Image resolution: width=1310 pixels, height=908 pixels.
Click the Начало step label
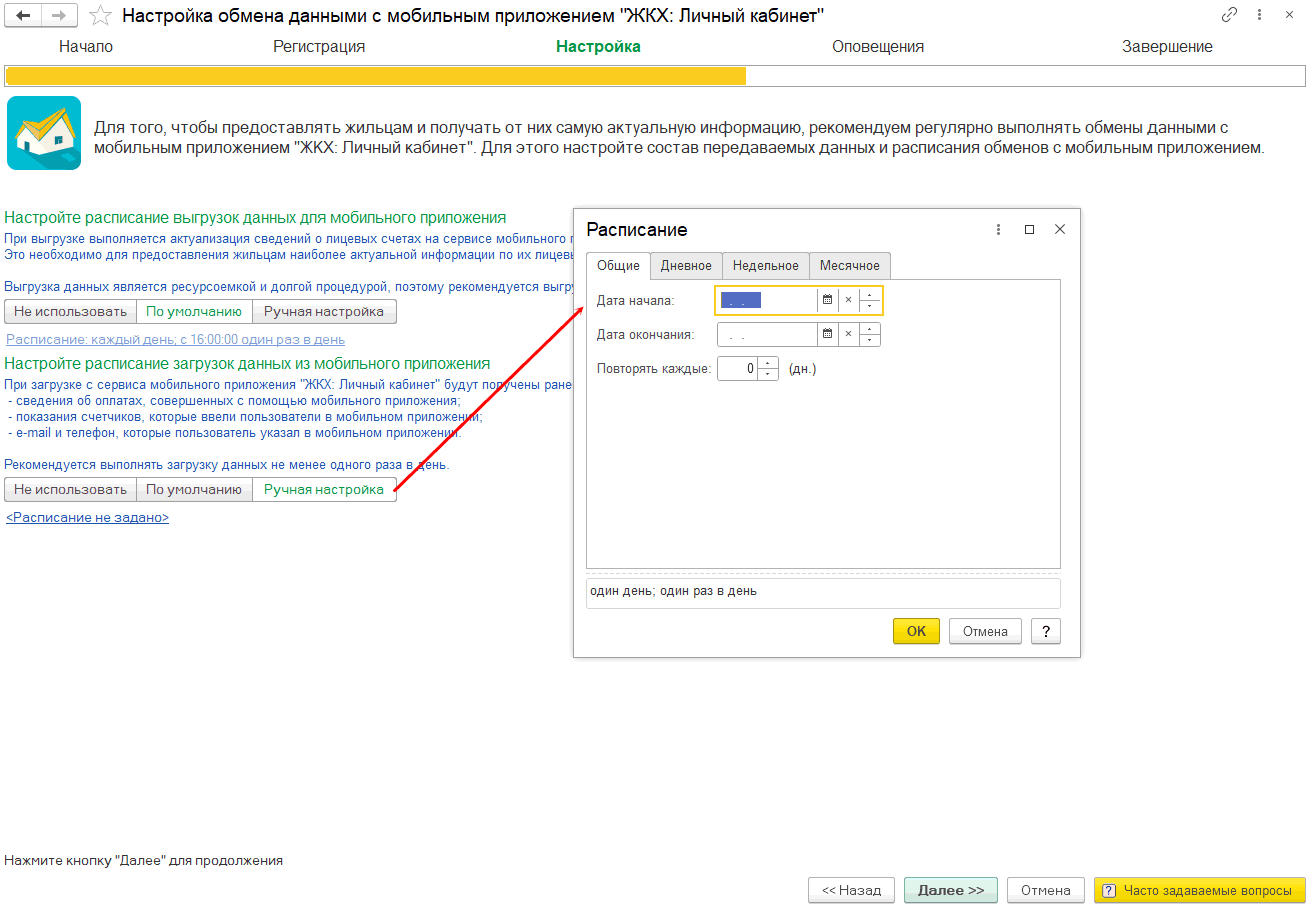(x=86, y=46)
